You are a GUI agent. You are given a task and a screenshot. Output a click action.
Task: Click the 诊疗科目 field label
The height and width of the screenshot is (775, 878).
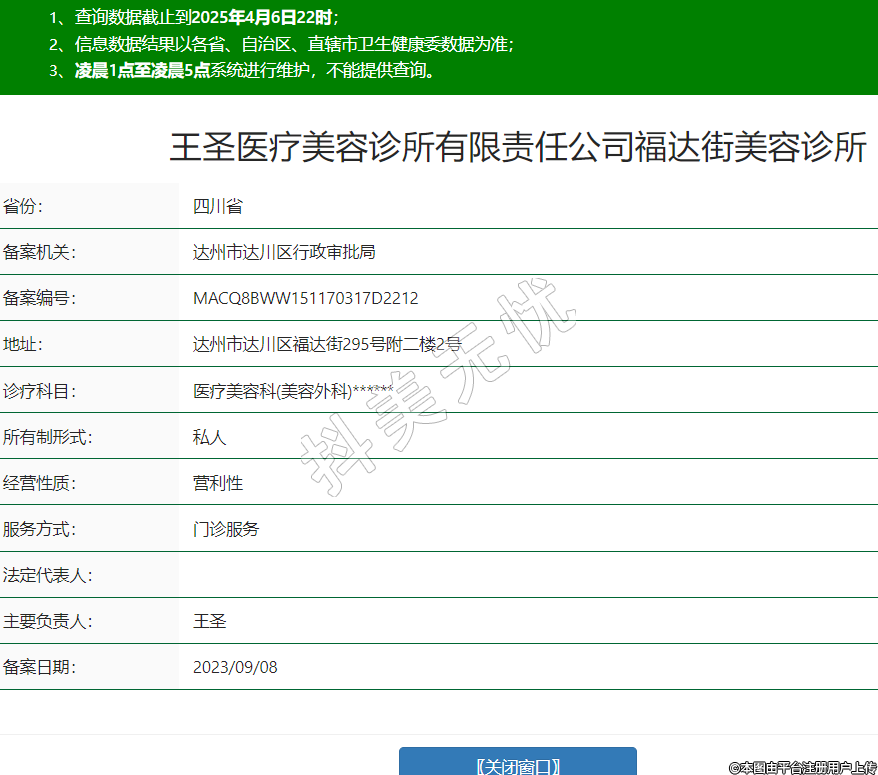pyautogui.click(x=40, y=391)
